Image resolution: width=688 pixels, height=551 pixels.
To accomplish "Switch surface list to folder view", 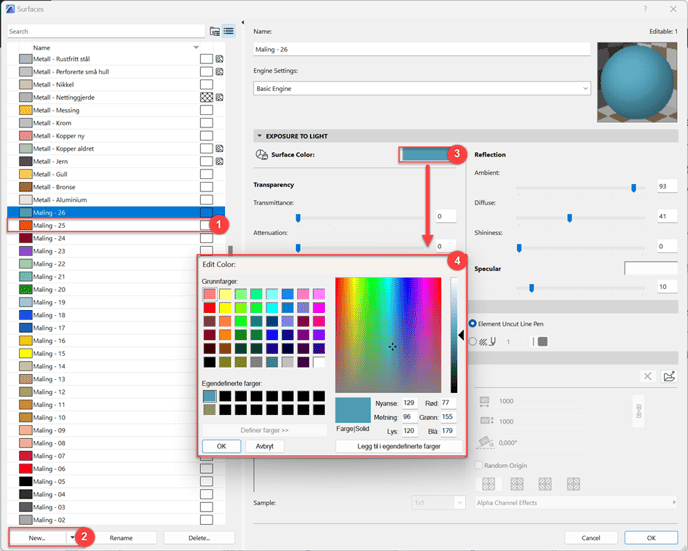I will click(x=215, y=31).
